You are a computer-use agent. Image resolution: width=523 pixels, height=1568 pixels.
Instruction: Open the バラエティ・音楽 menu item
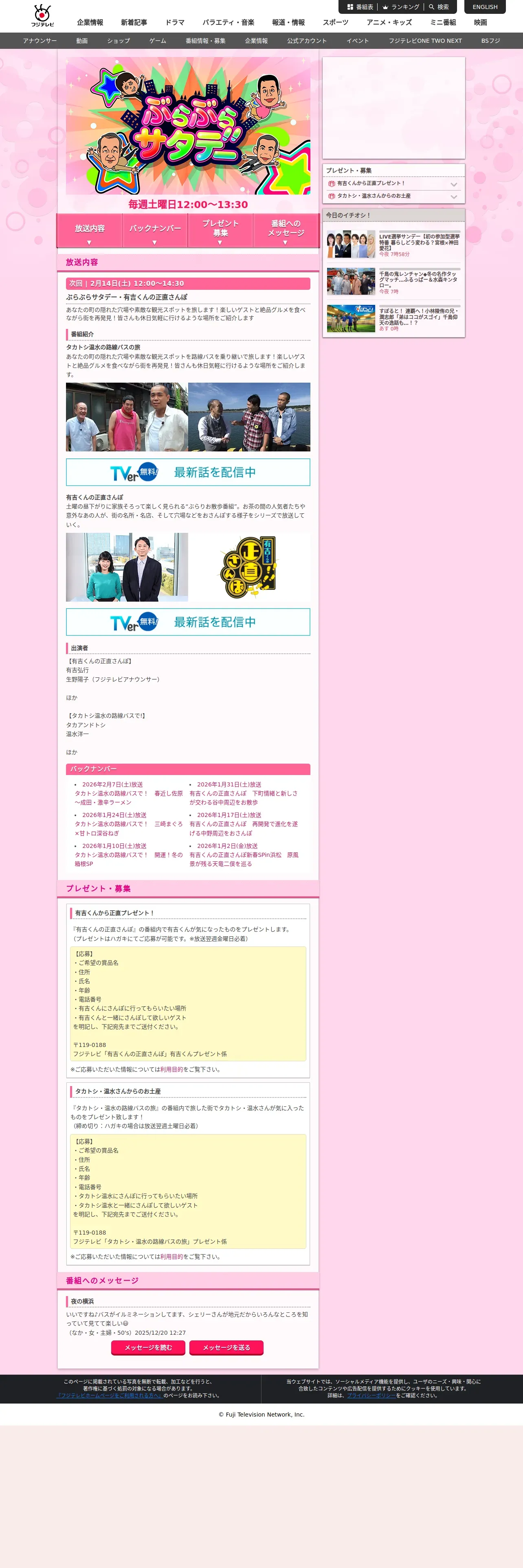pyautogui.click(x=229, y=22)
